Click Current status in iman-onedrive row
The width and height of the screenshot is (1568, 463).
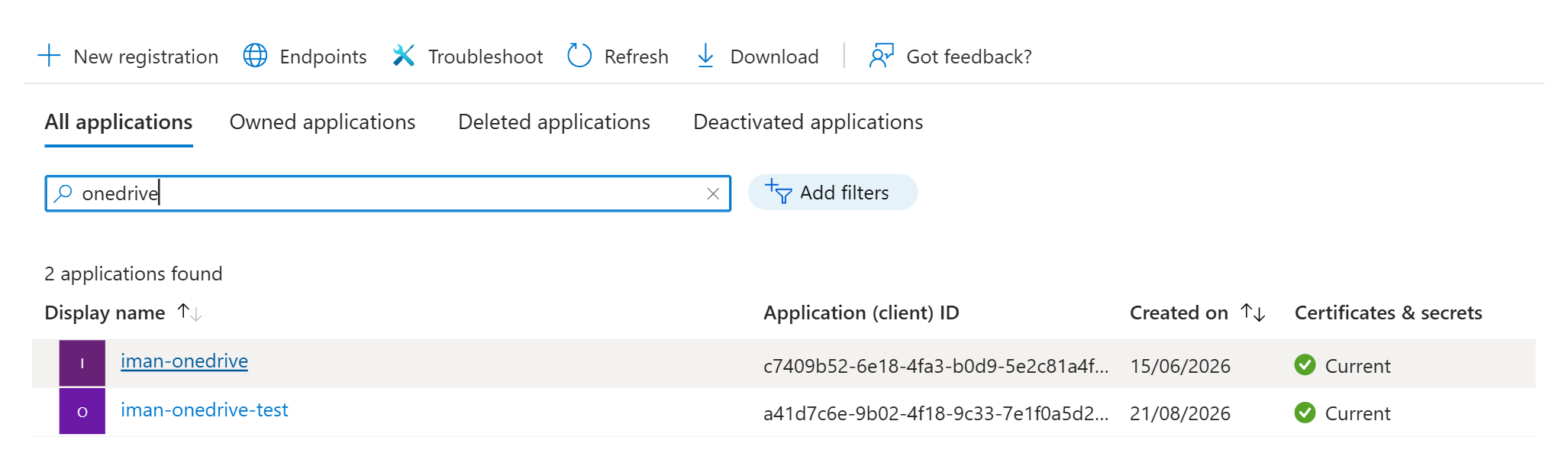1357,366
